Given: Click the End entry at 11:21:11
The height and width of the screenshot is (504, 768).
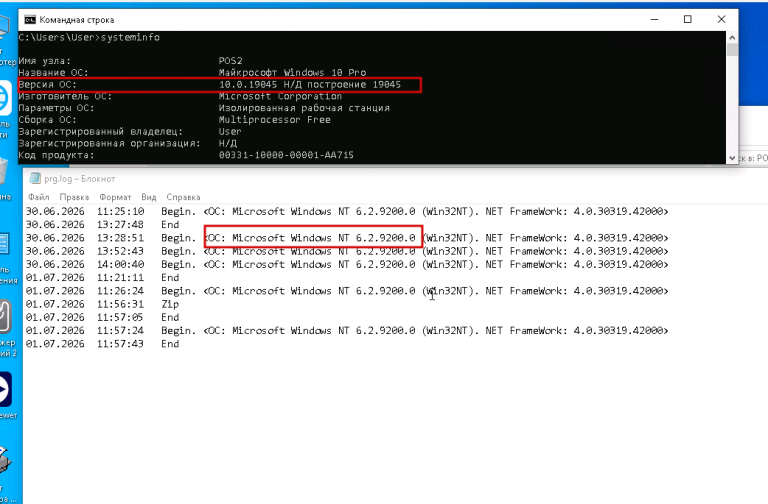Looking at the screenshot, I should 170,277.
